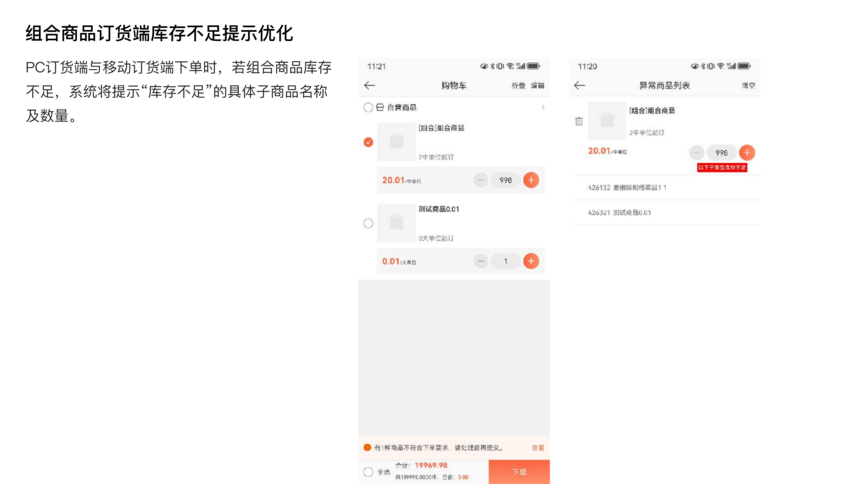The image size is (860, 484).
Task: Toggle the 全选 select-all checkbox
Action: [368, 472]
